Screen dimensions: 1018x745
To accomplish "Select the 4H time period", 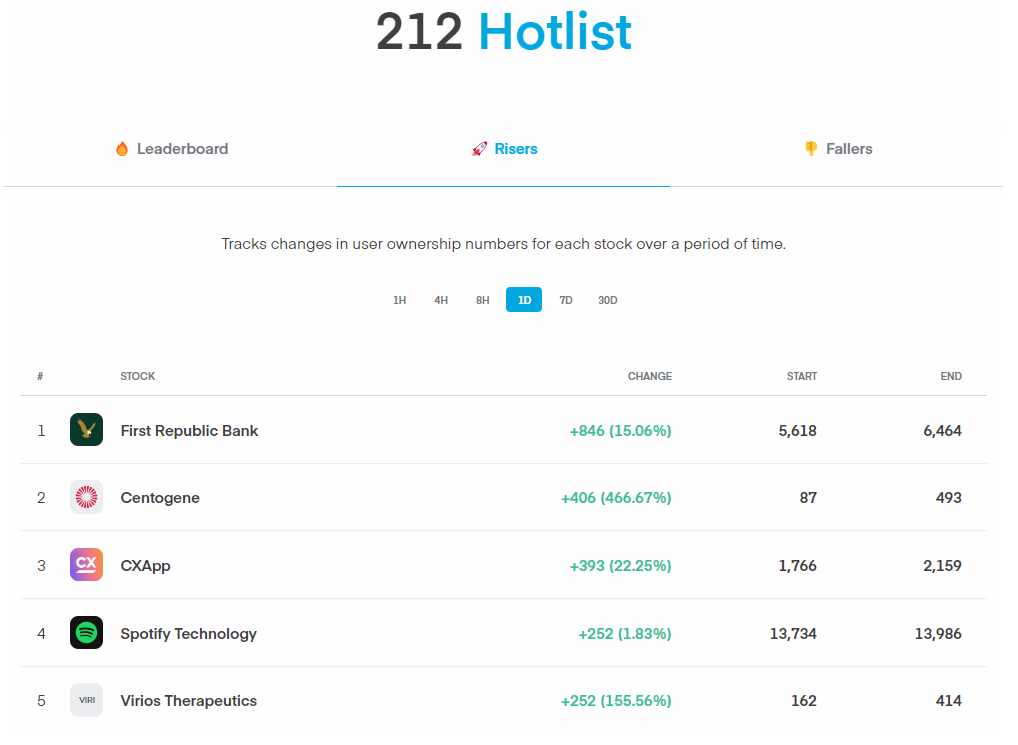I will pyautogui.click(x=441, y=300).
